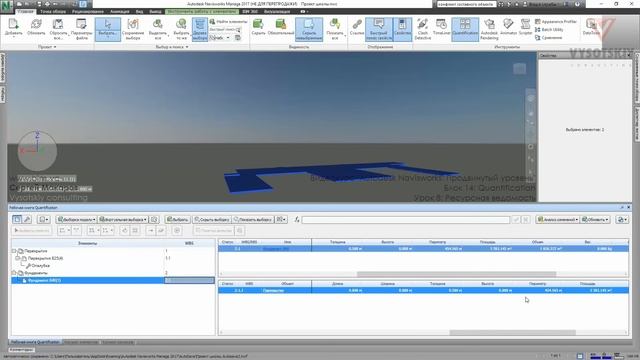This screenshot has width=640, height=360.
Task: Switch to the Вид (View) ribbon tab
Action: [x=139, y=11]
